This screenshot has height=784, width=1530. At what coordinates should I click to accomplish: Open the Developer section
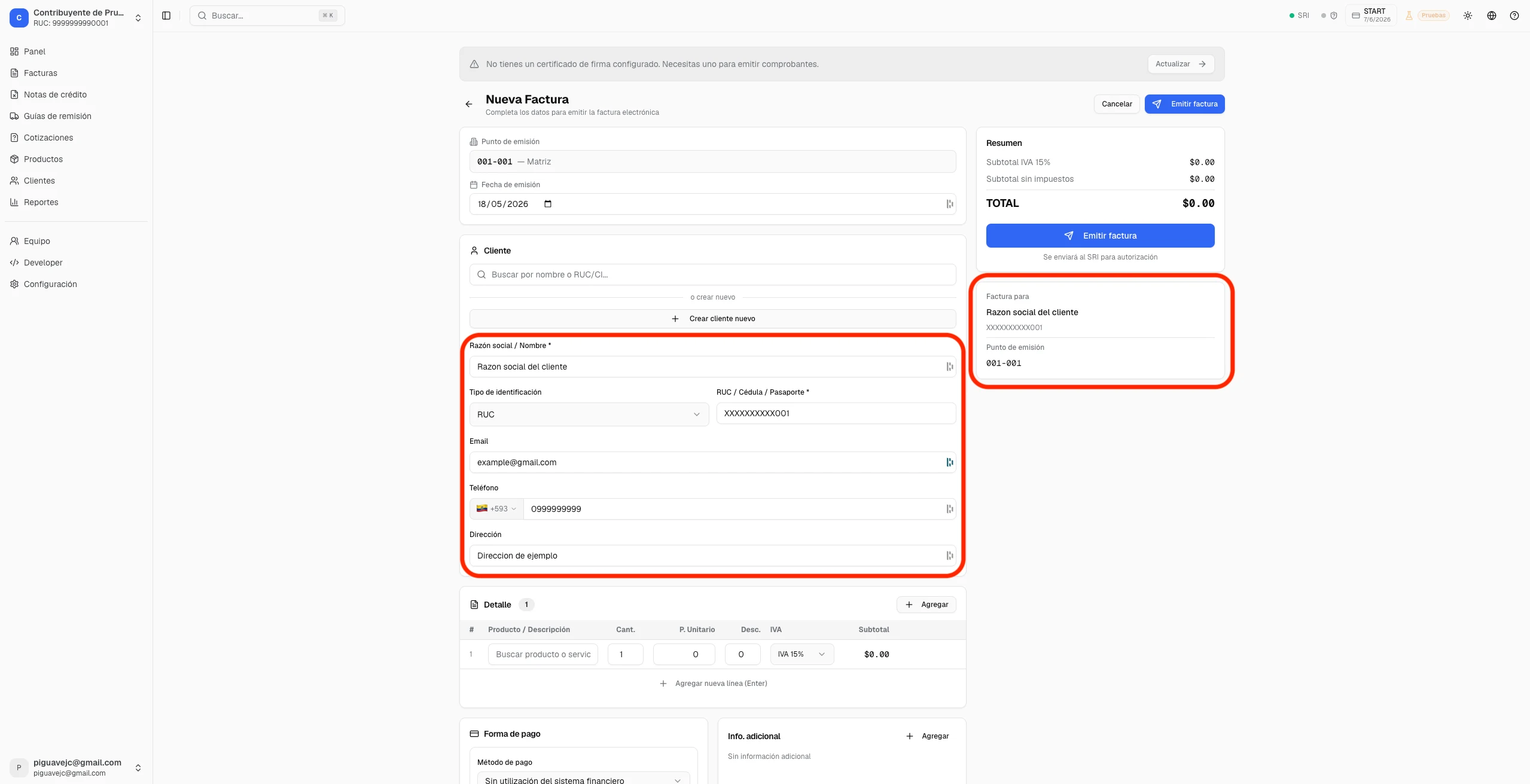(x=76, y=263)
